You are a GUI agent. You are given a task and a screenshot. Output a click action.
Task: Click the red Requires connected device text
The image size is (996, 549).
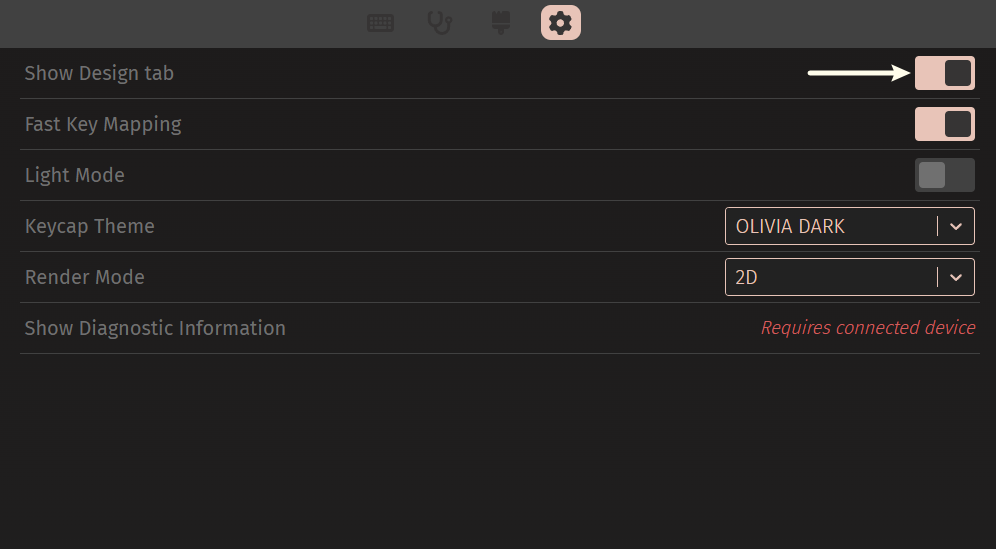tap(867, 328)
